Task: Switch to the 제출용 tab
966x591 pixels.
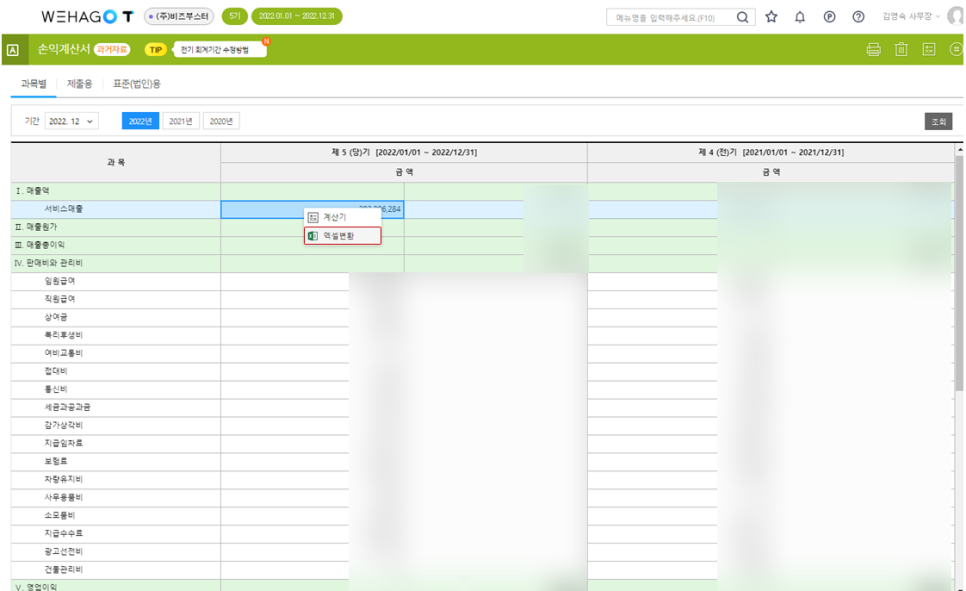Action: 79,84
